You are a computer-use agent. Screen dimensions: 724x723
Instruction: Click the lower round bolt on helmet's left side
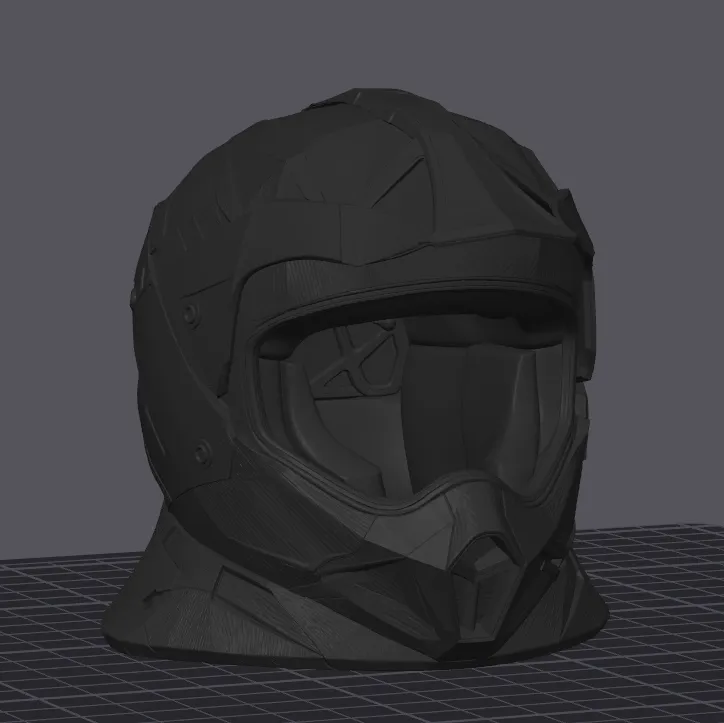pos(203,450)
